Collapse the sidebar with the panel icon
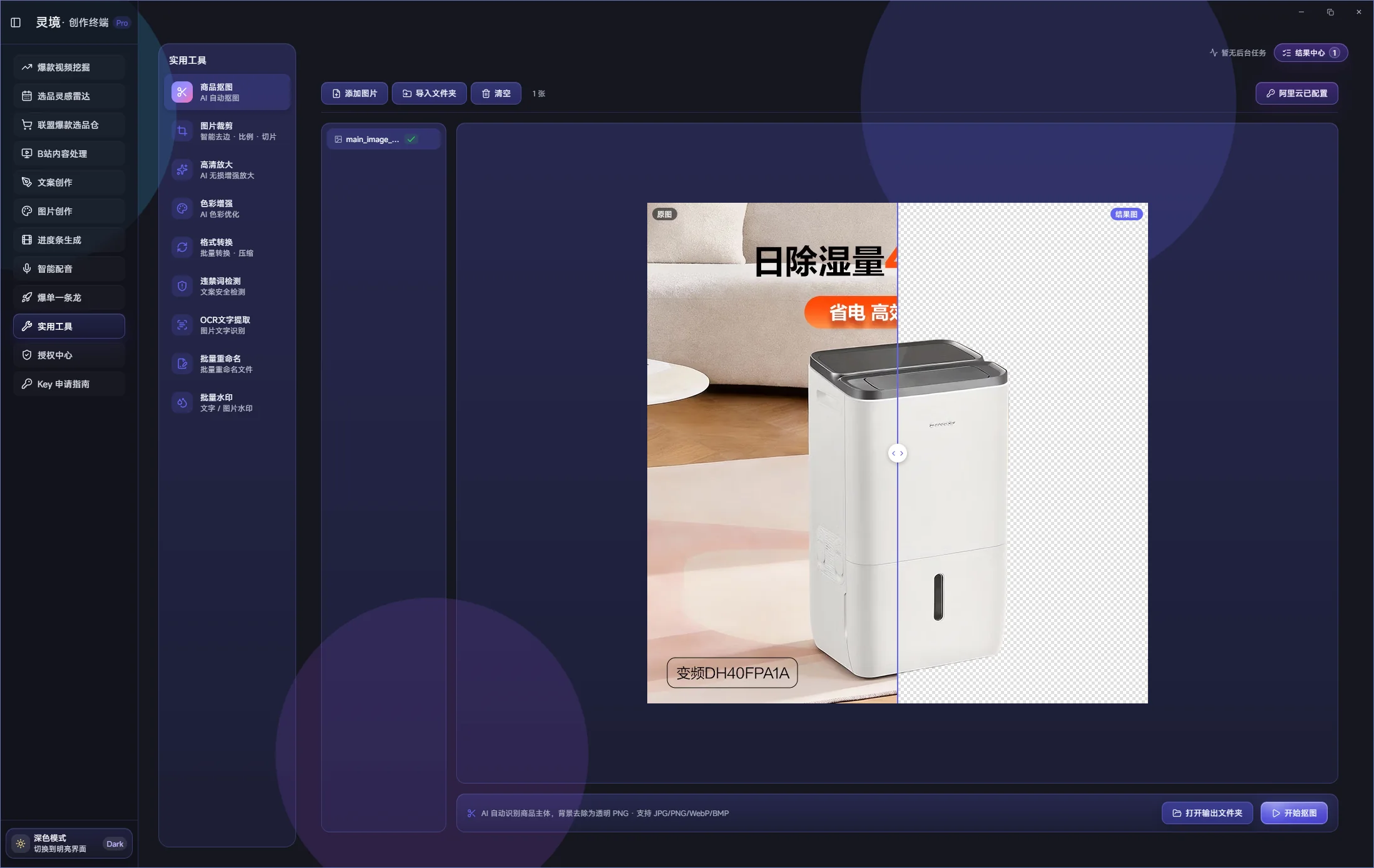1374x868 pixels. click(16, 23)
